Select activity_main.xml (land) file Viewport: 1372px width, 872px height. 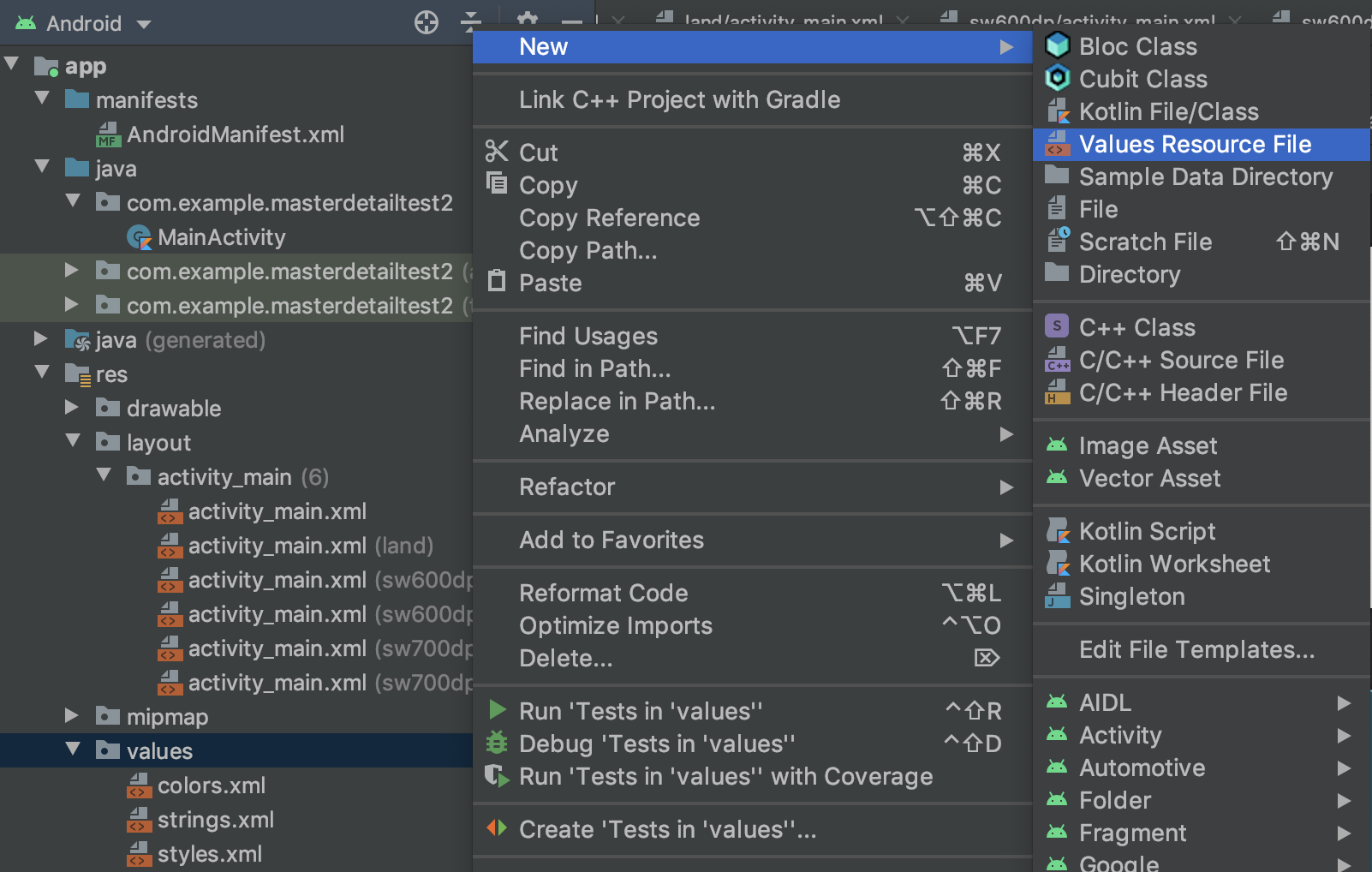click(311, 546)
